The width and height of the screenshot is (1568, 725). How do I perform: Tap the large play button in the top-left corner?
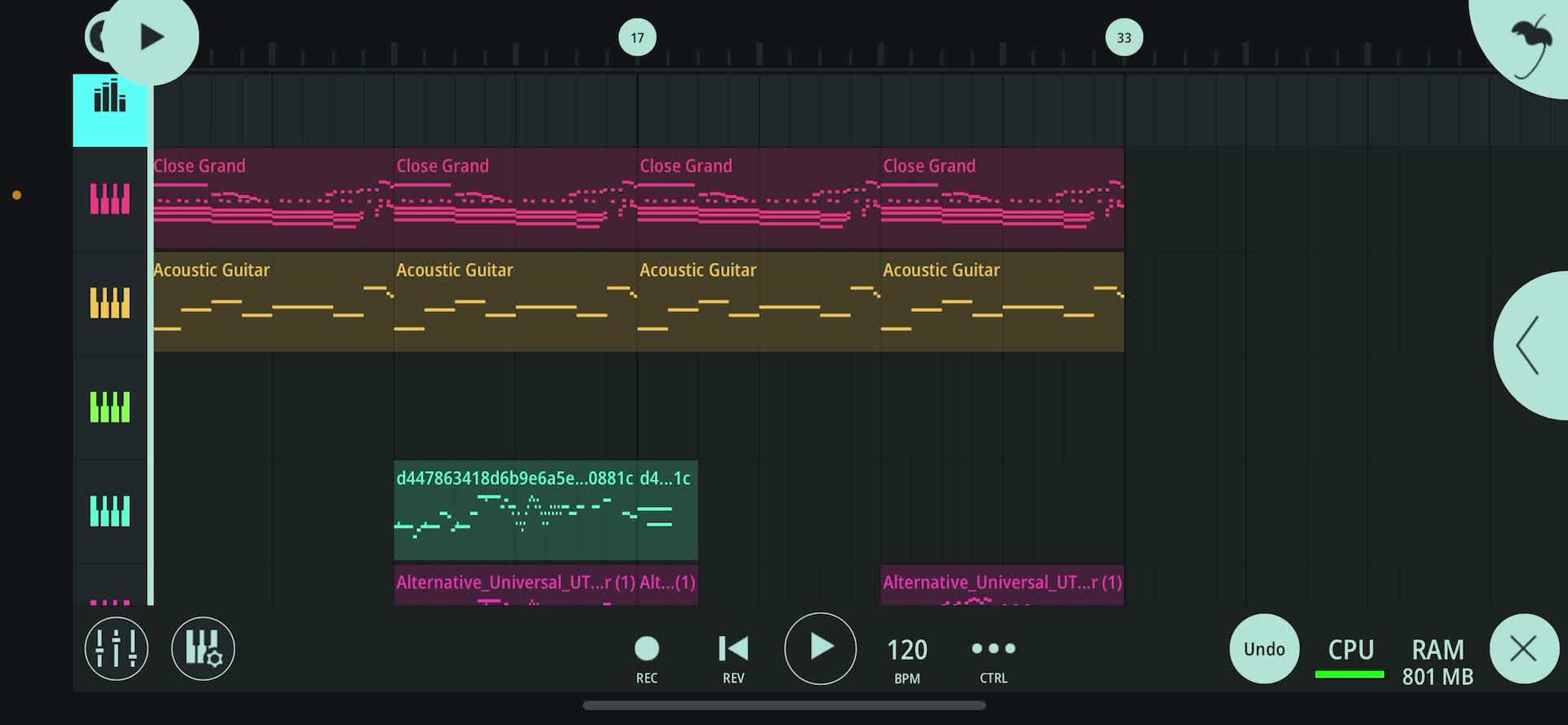coord(151,38)
